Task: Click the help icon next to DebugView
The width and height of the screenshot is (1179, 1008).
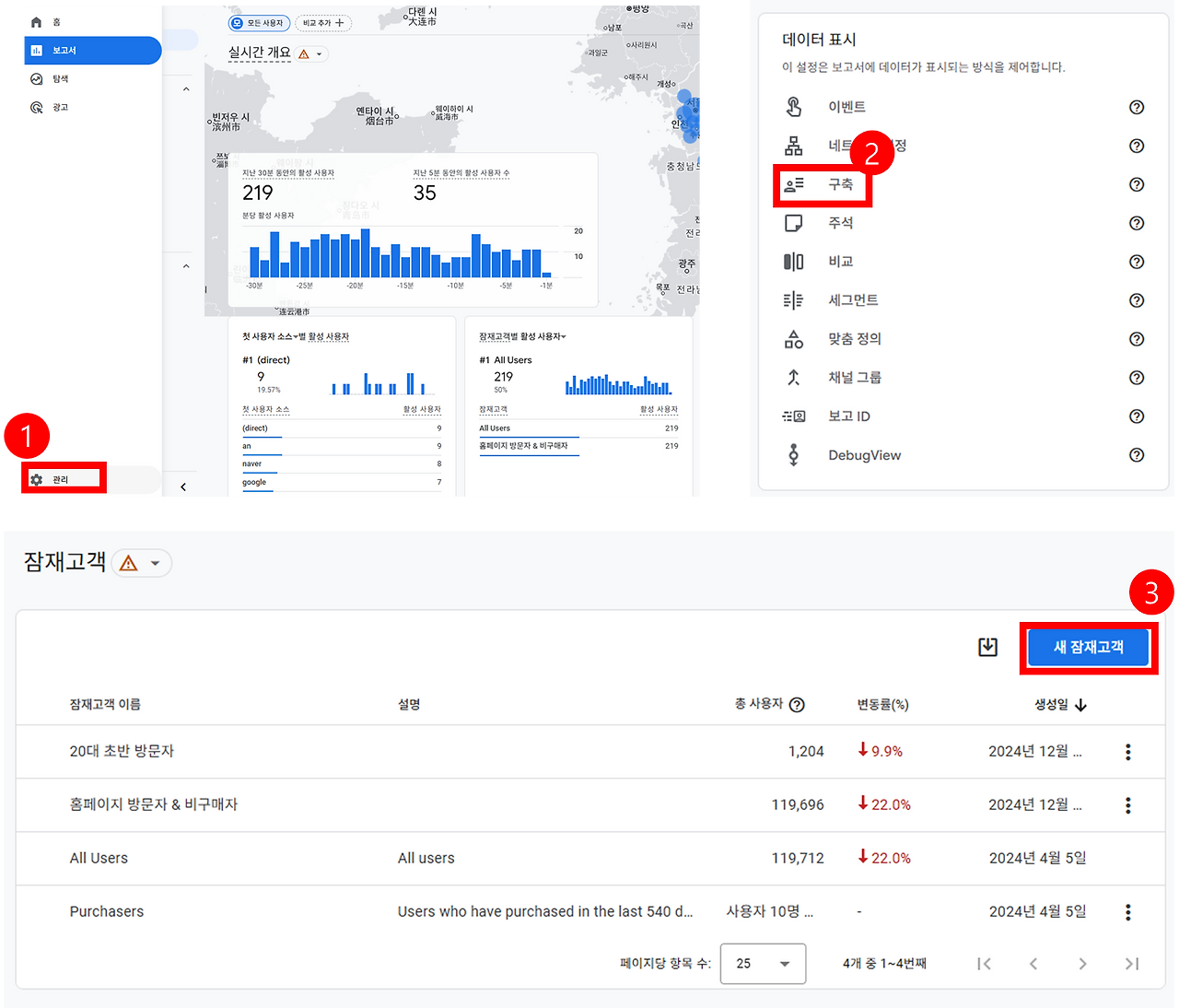Action: [1137, 455]
